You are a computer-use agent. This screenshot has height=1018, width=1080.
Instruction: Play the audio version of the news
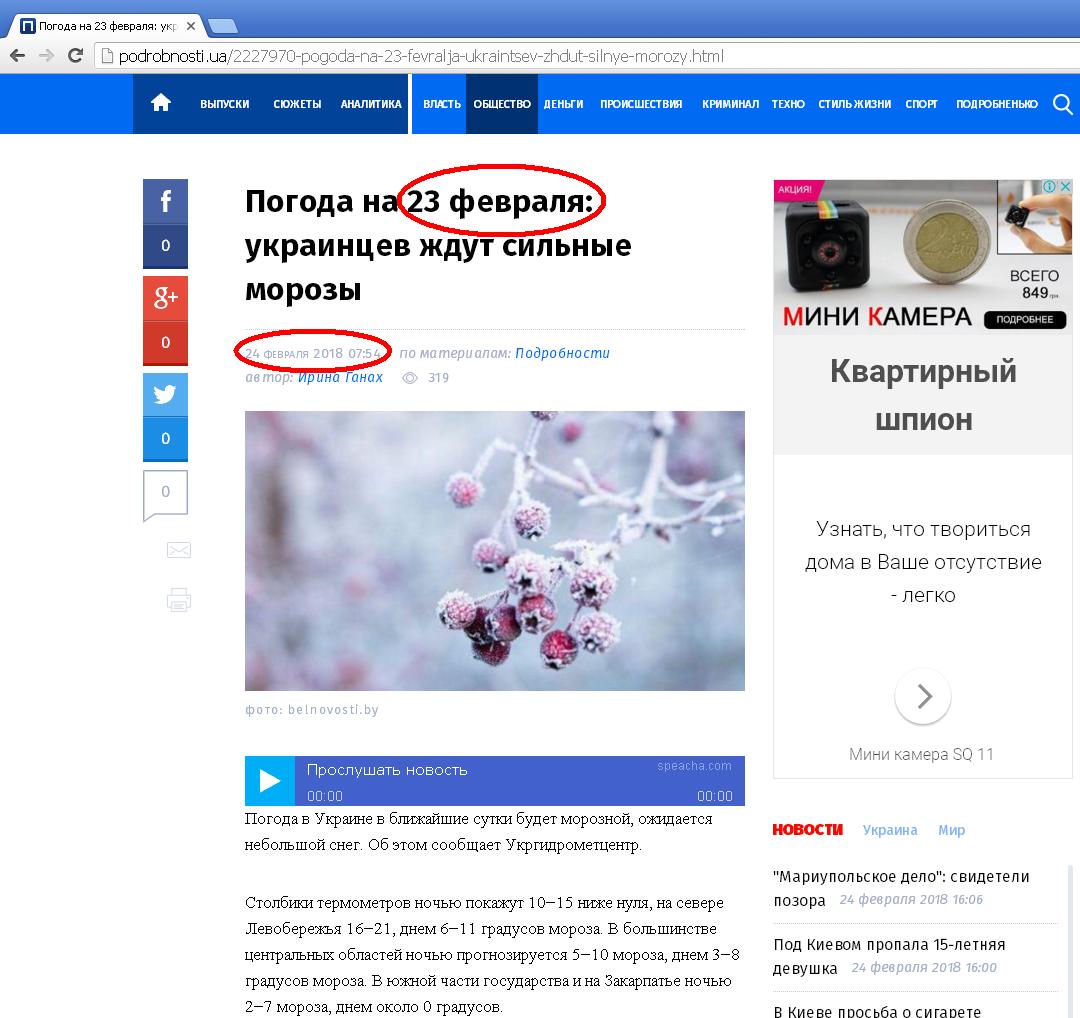coord(270,781)
